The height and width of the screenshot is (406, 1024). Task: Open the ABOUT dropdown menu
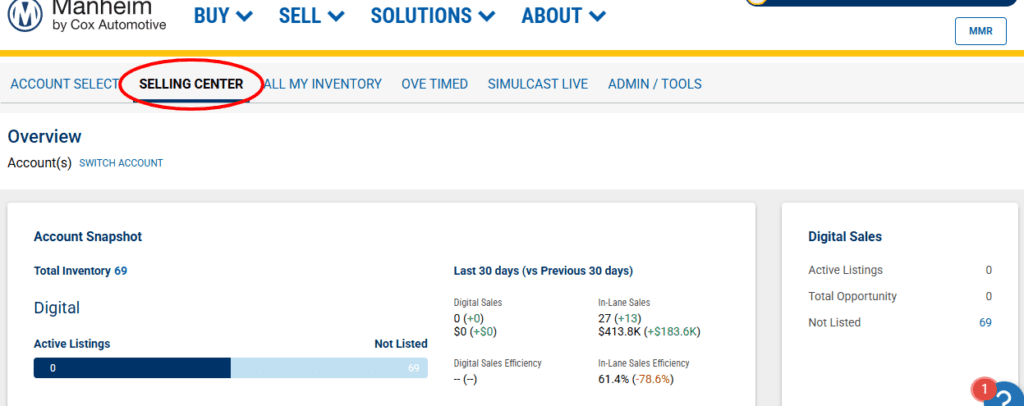click(x=564, y=16)
